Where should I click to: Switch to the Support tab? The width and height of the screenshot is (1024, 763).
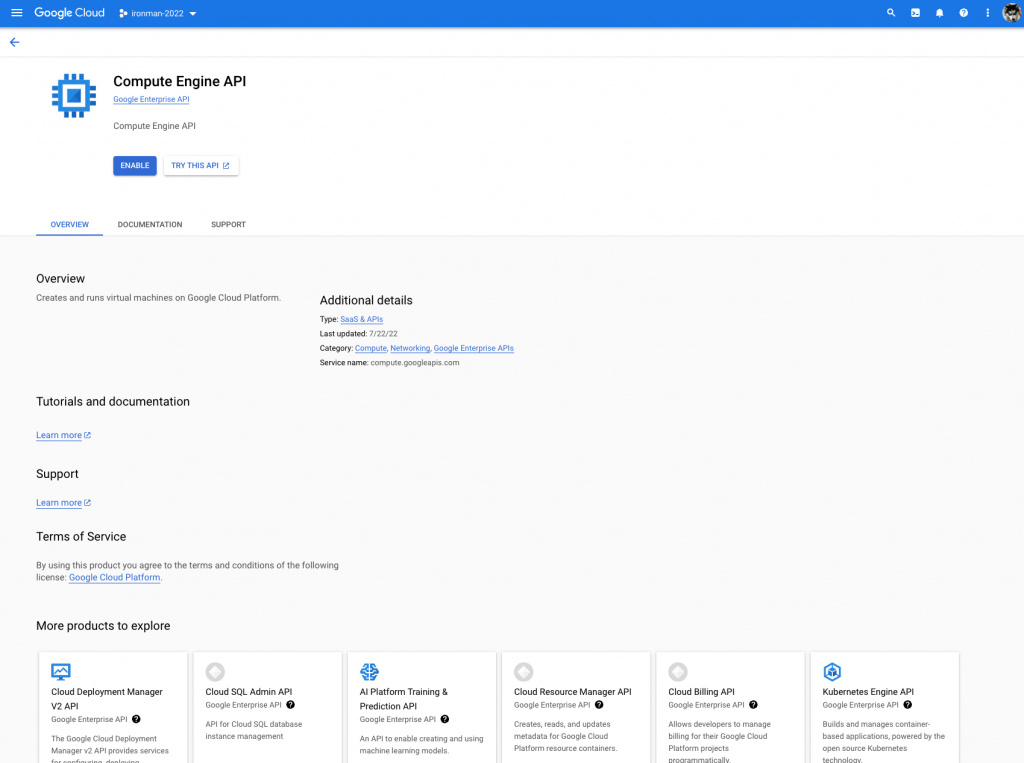click(x=228, y=224)
